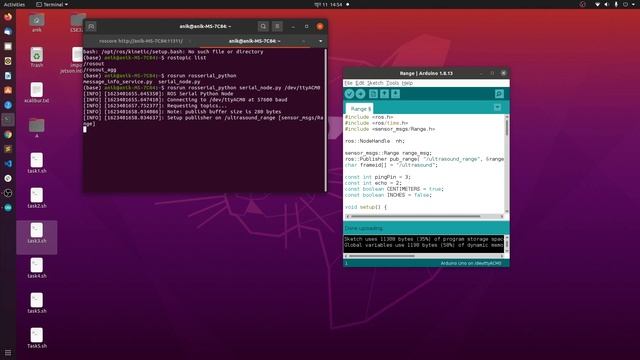Click the 'ros::NodeHandle nh;' code line
This screenshot has width=640, height=360.
[374, 141]
